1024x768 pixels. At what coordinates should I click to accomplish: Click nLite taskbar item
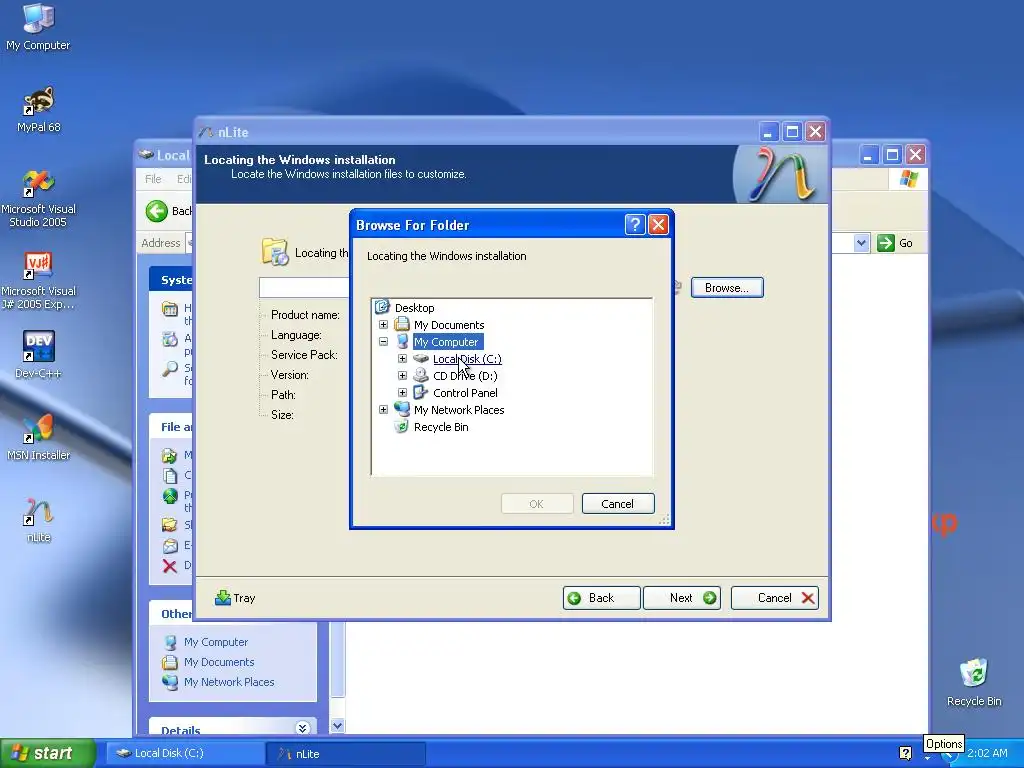[345, 753]
